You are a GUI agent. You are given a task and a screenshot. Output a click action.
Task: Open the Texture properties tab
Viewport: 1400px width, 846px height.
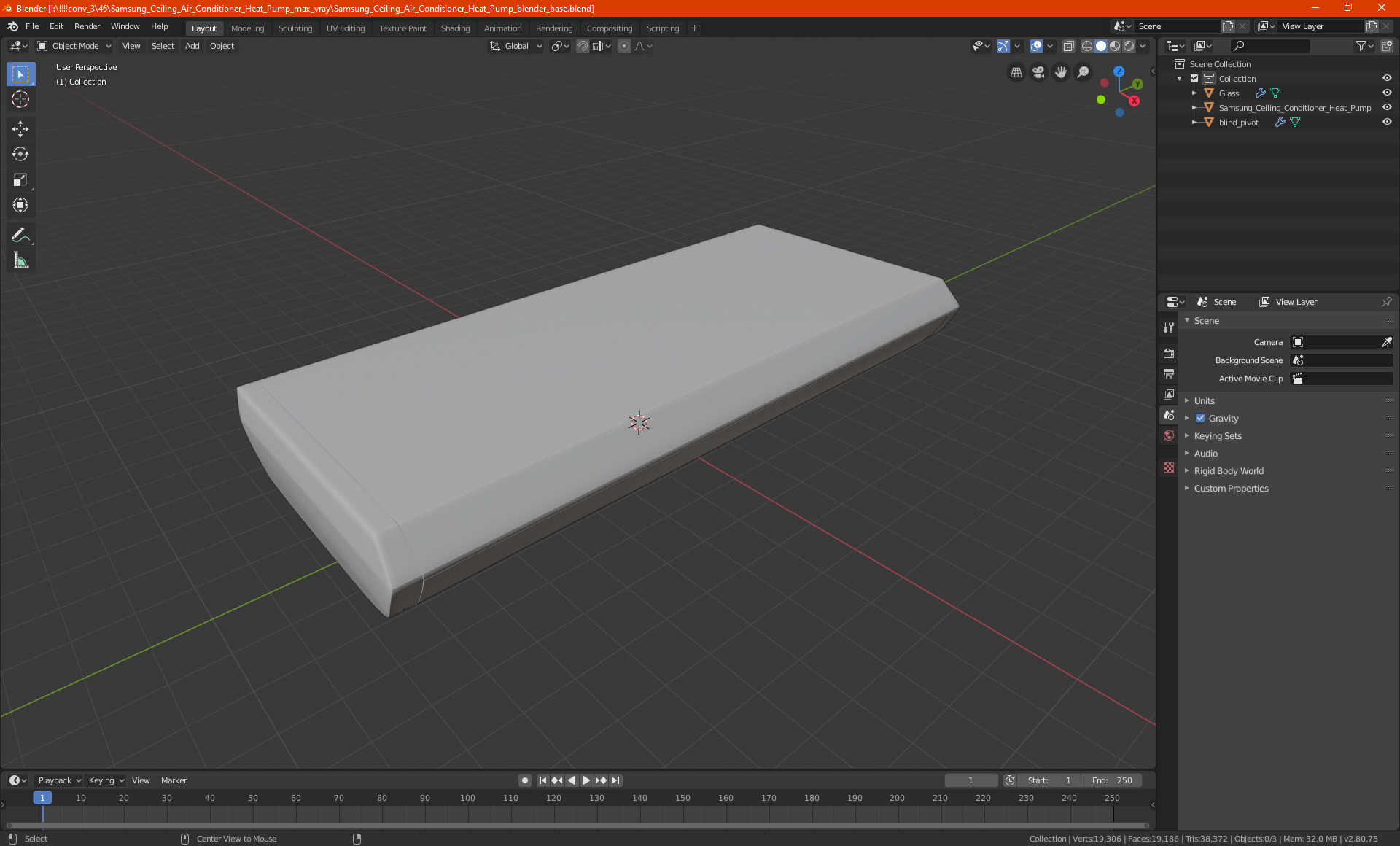pos(1169,467)
